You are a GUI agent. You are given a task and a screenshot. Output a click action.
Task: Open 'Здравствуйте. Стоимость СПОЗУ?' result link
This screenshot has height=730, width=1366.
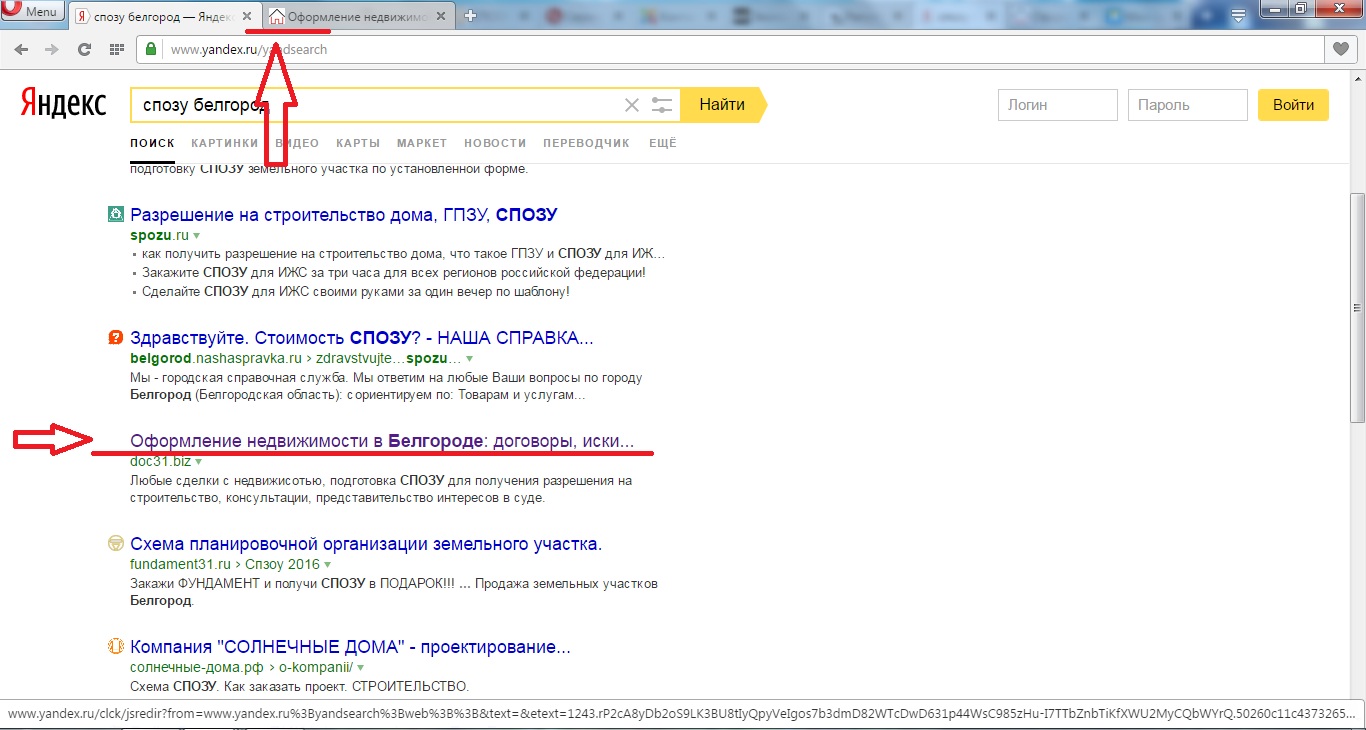[362, 338]
